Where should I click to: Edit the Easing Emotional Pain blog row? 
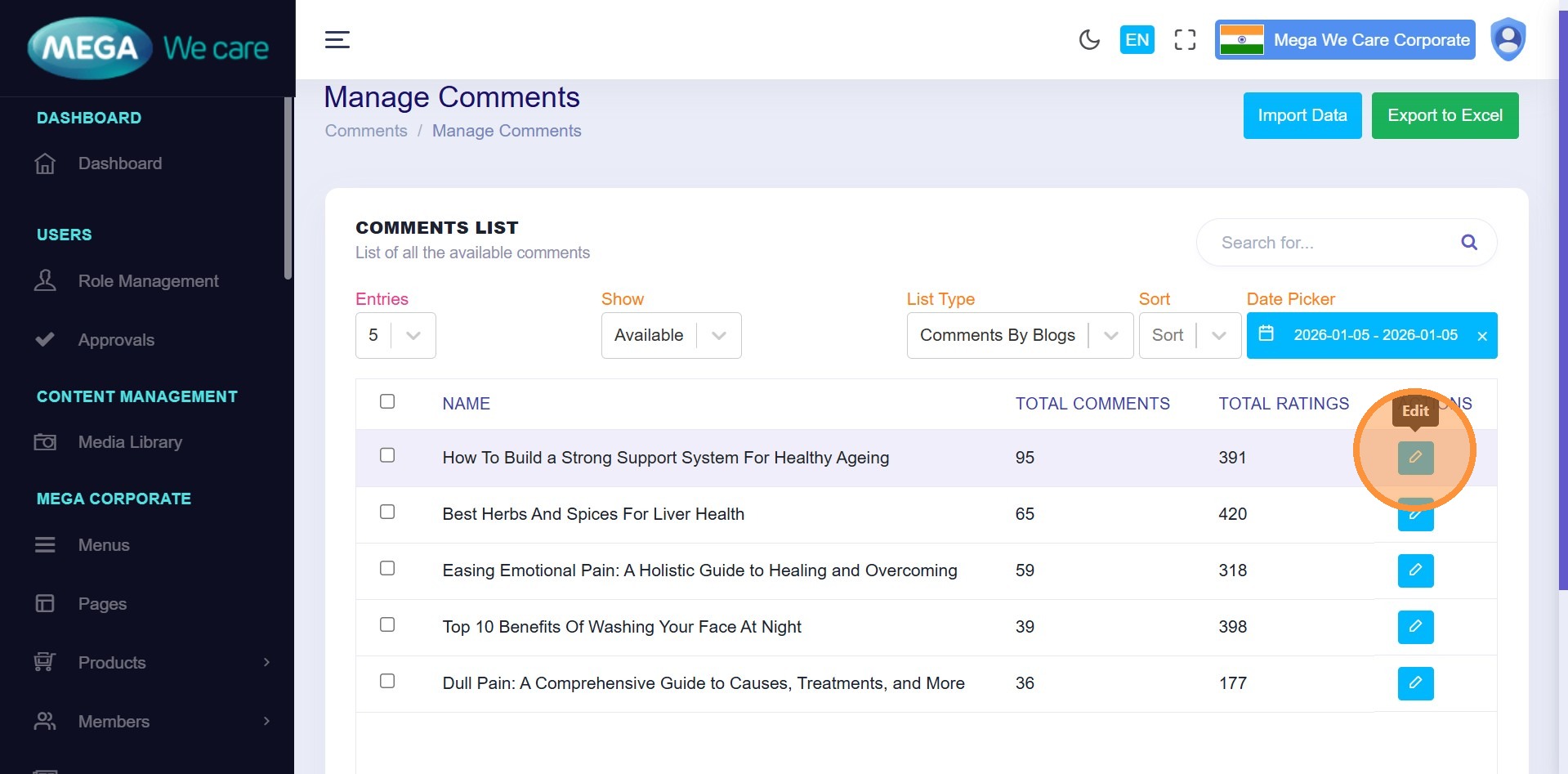[1415, 570]
